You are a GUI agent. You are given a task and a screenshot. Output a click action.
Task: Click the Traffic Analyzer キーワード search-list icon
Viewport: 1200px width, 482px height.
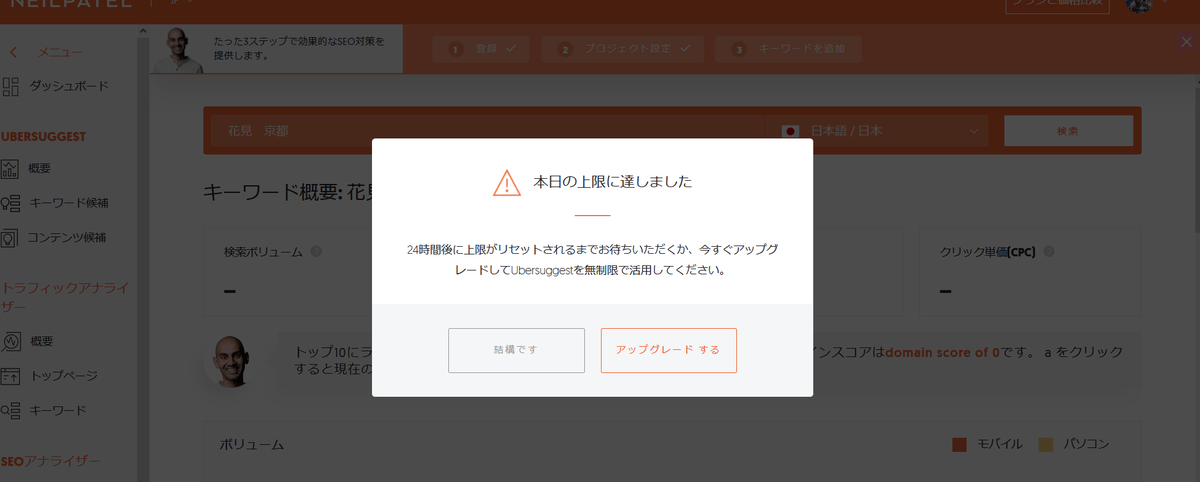coord(10,411)
